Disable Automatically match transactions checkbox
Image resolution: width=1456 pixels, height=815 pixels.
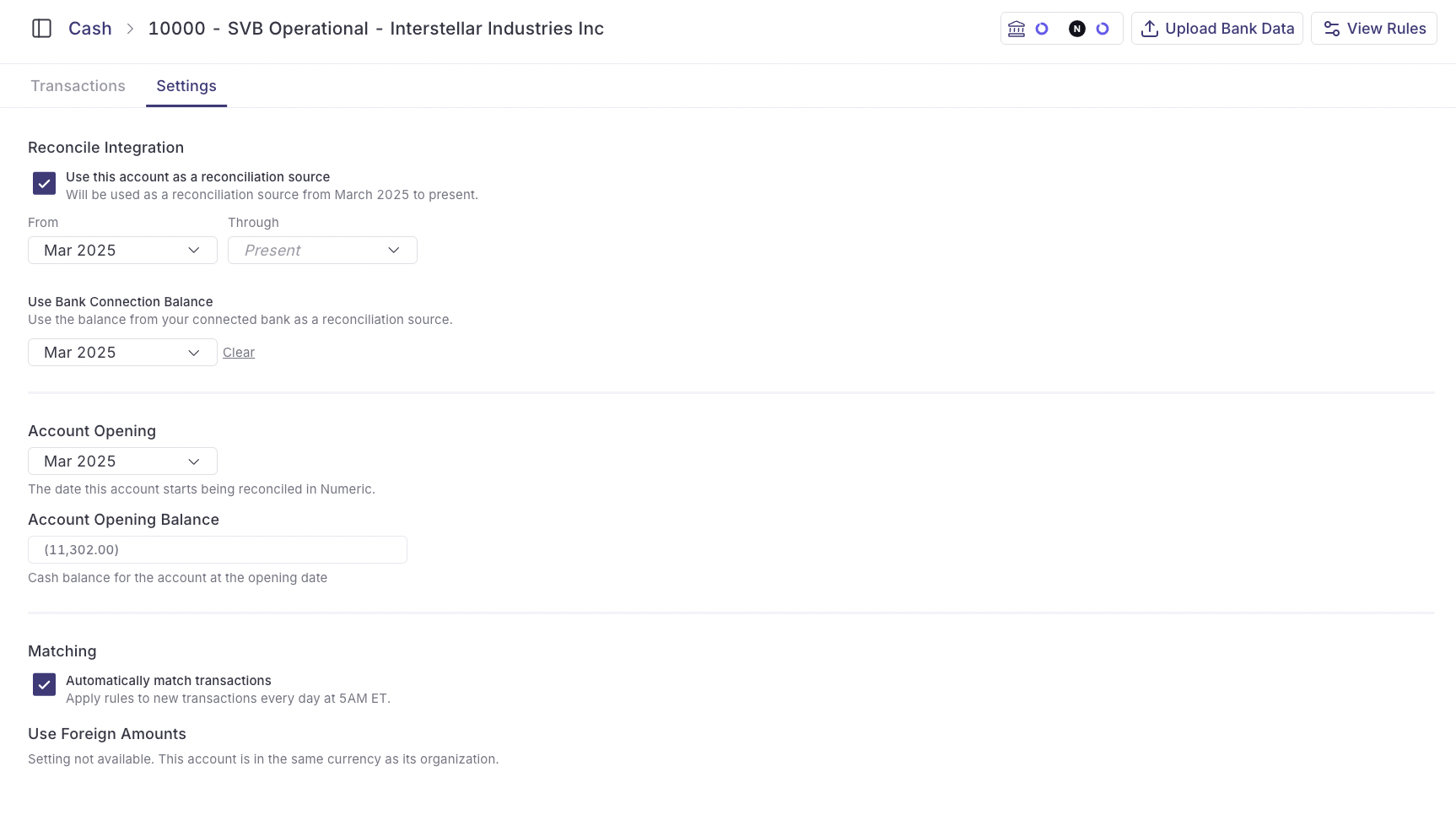point(44,684)
